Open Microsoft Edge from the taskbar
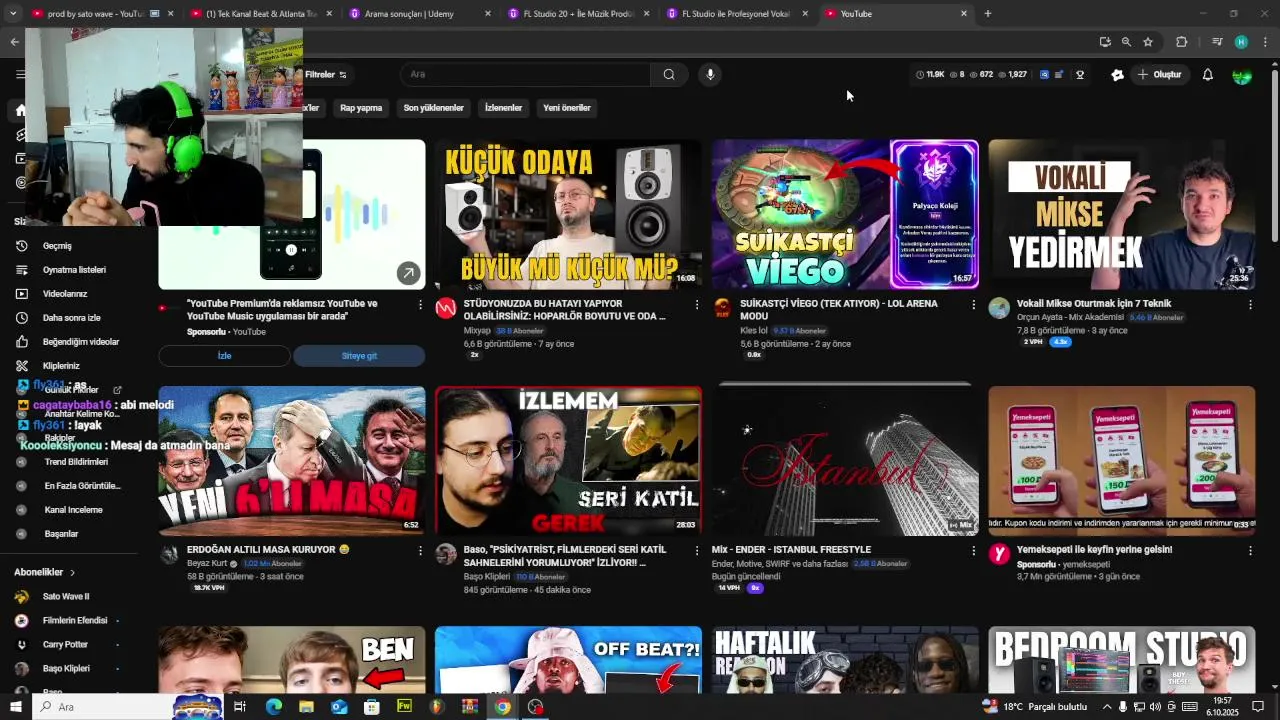This screenshot has width=1280, height=720. pyautogui.click(x=273, y=707)
